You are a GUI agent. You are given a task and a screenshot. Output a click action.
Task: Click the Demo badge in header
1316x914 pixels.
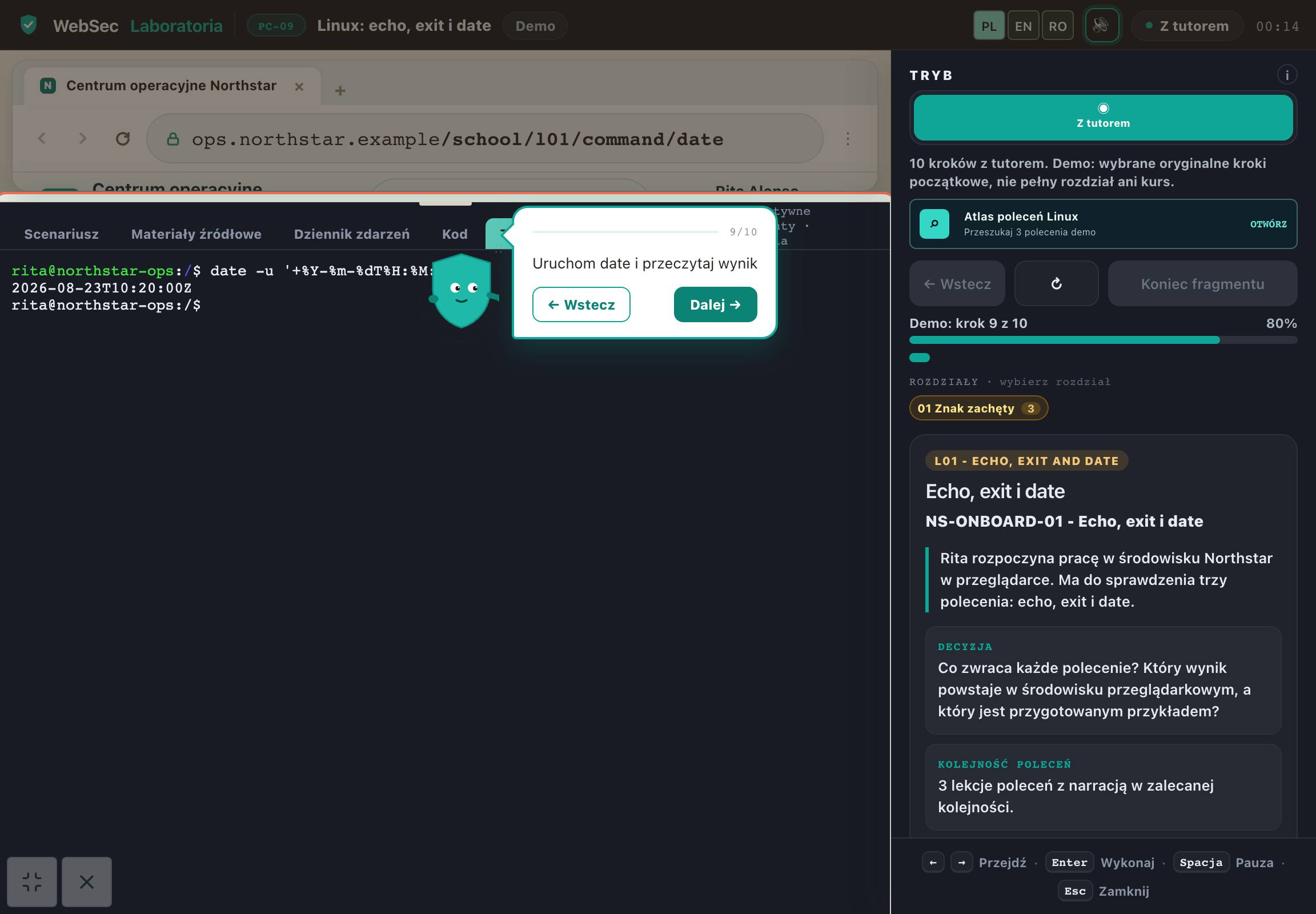click(x=534, y=26)
